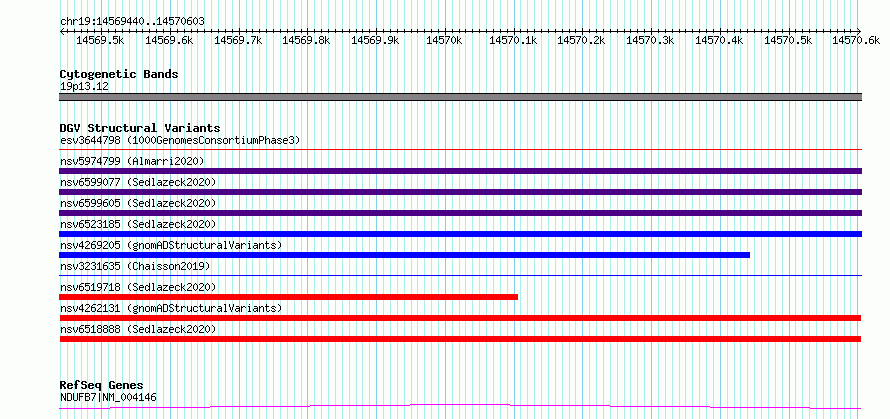Select the red nsv6518888 variant bar

460,339
